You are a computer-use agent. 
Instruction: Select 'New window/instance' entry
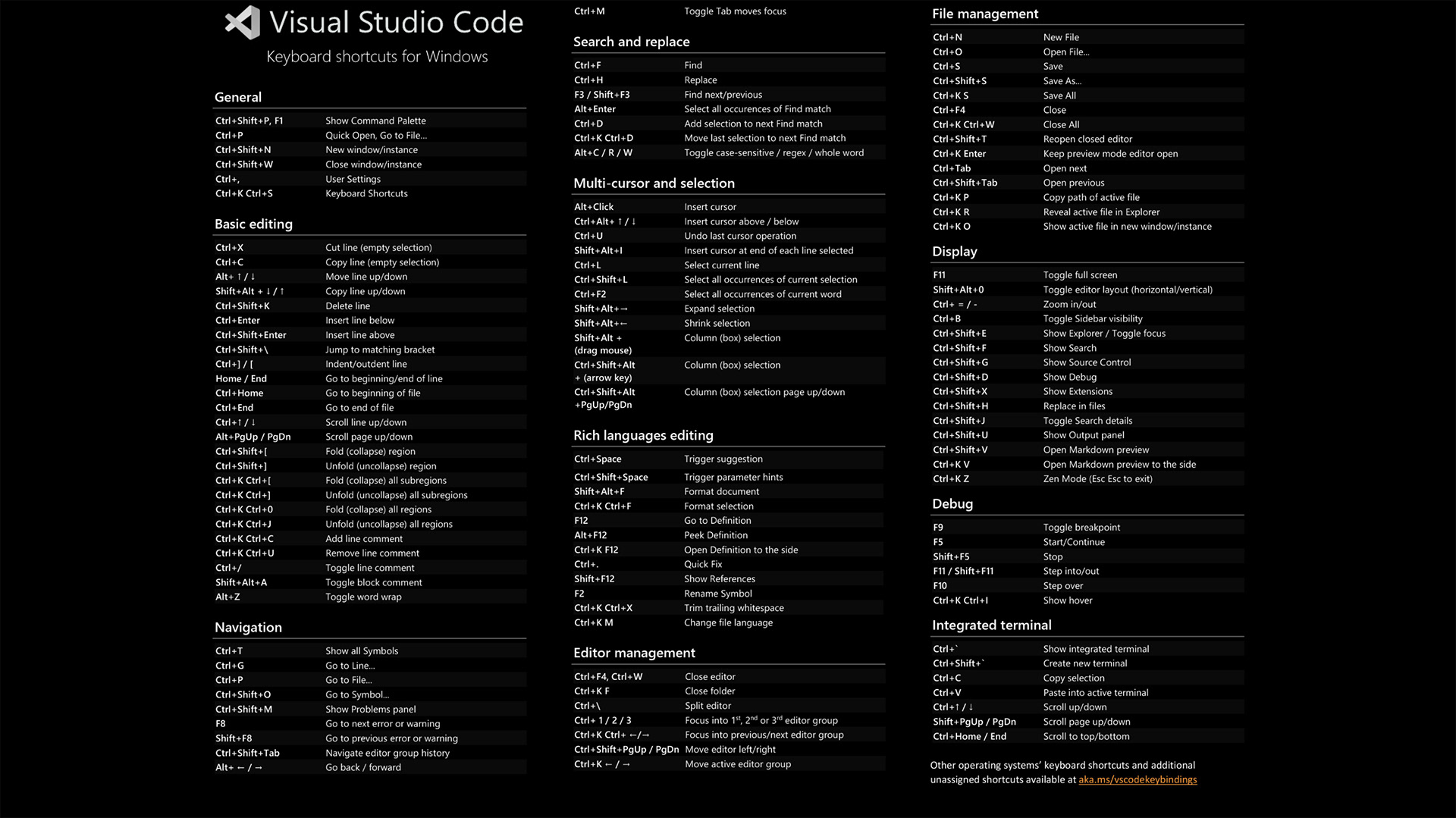coord(372,149)
